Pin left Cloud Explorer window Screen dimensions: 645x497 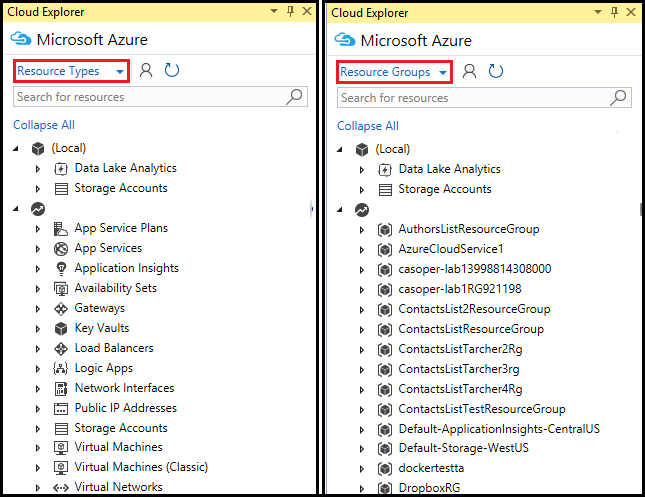[x=290, y=11]
